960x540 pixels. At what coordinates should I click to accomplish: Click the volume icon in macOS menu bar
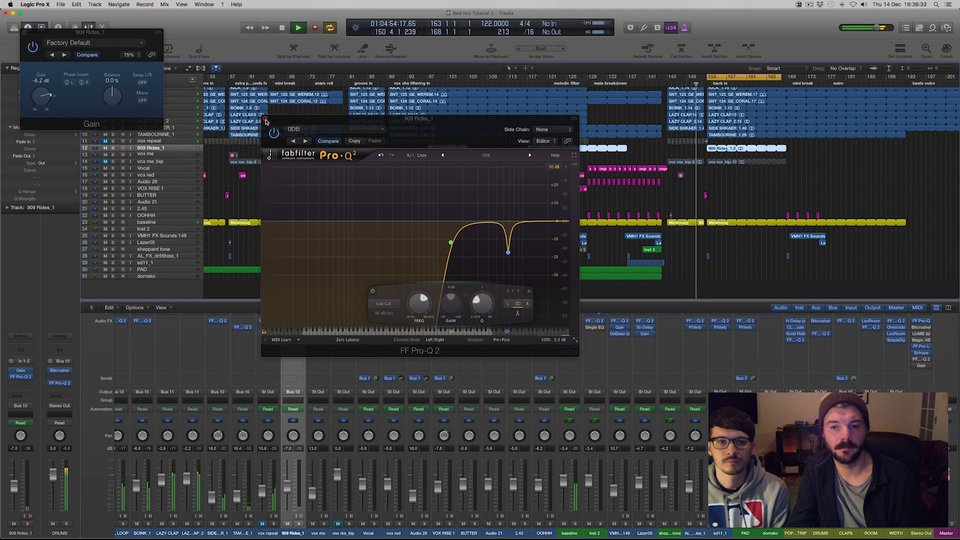pos(864,4)
